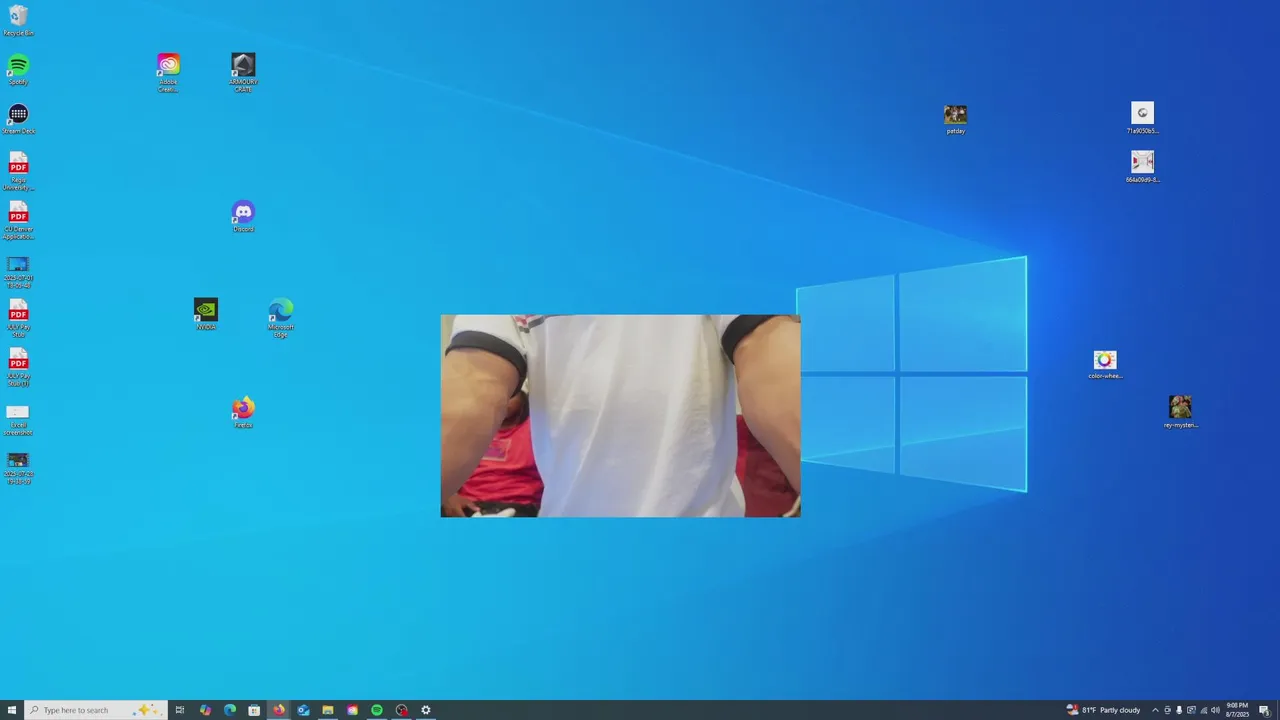Open the clock showing 9:08 PM
Viewport: 1280px width, 720px height.
tap(1237, 710)
